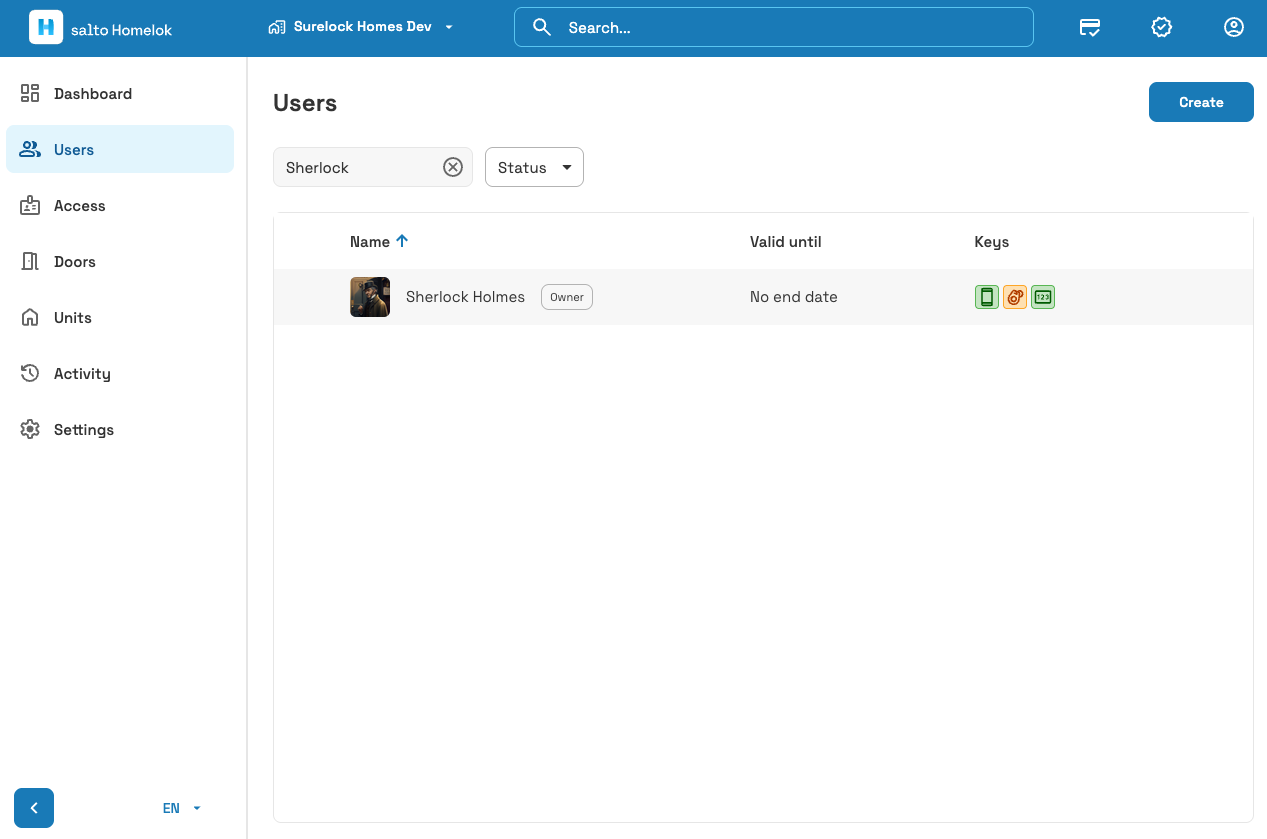Open the user account profile icon
The height and width of the screenshot is (839, 1267).
(1234, 27)
